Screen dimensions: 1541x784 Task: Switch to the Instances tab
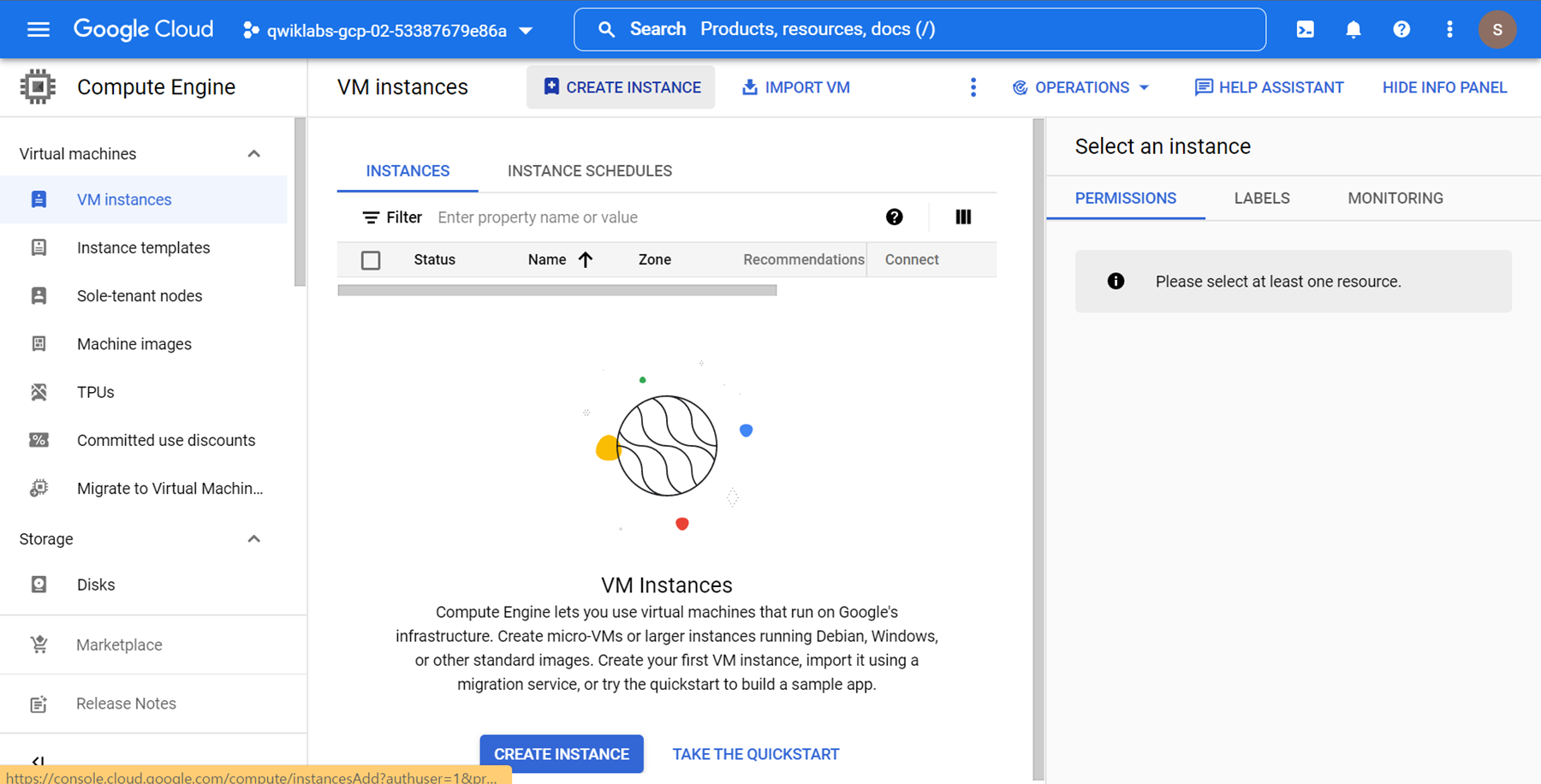tap(408, 171)
